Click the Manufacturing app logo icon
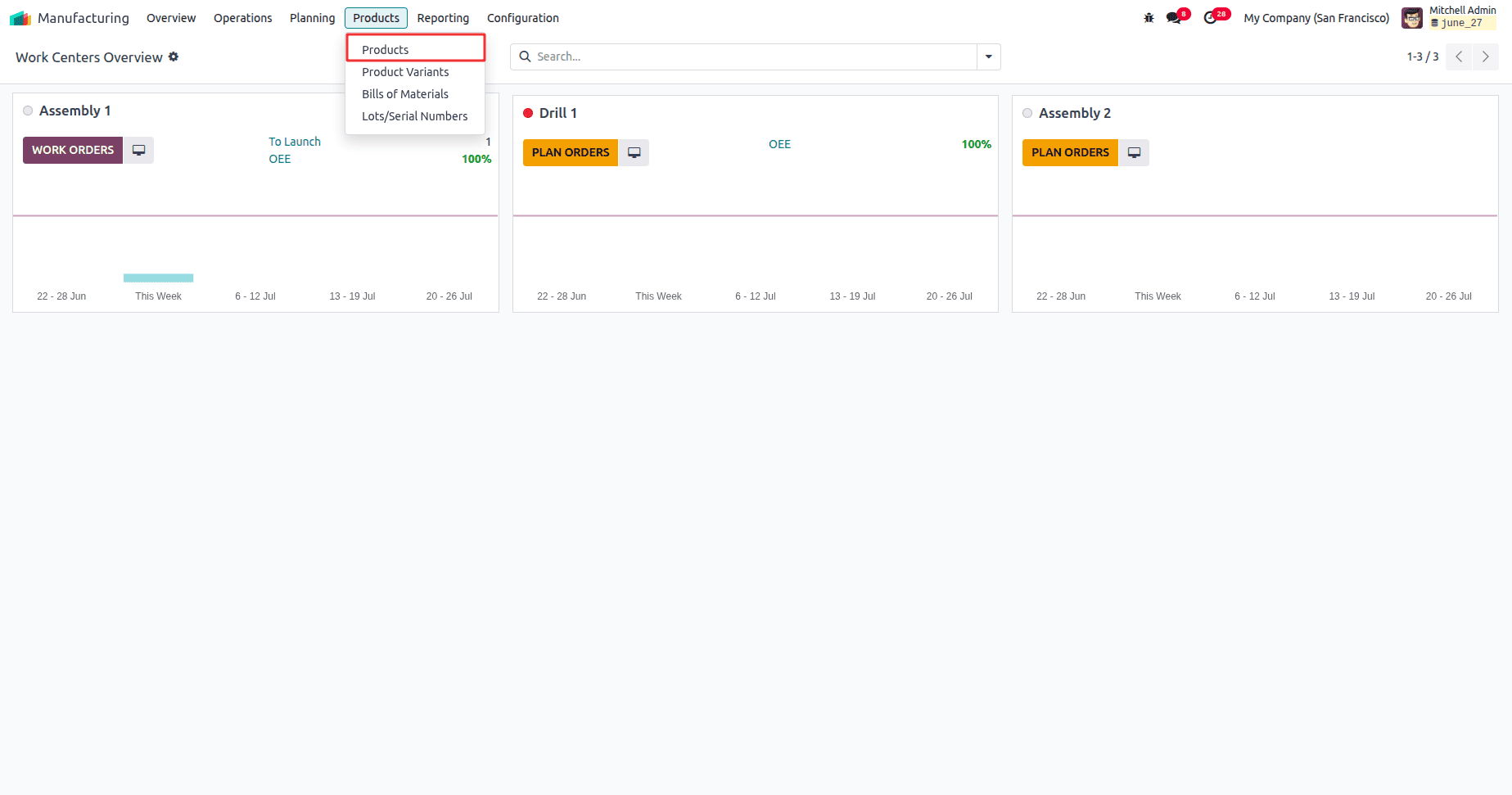Image resolution: width=1512 pixels, height=795 pixels. pos(20,18)
